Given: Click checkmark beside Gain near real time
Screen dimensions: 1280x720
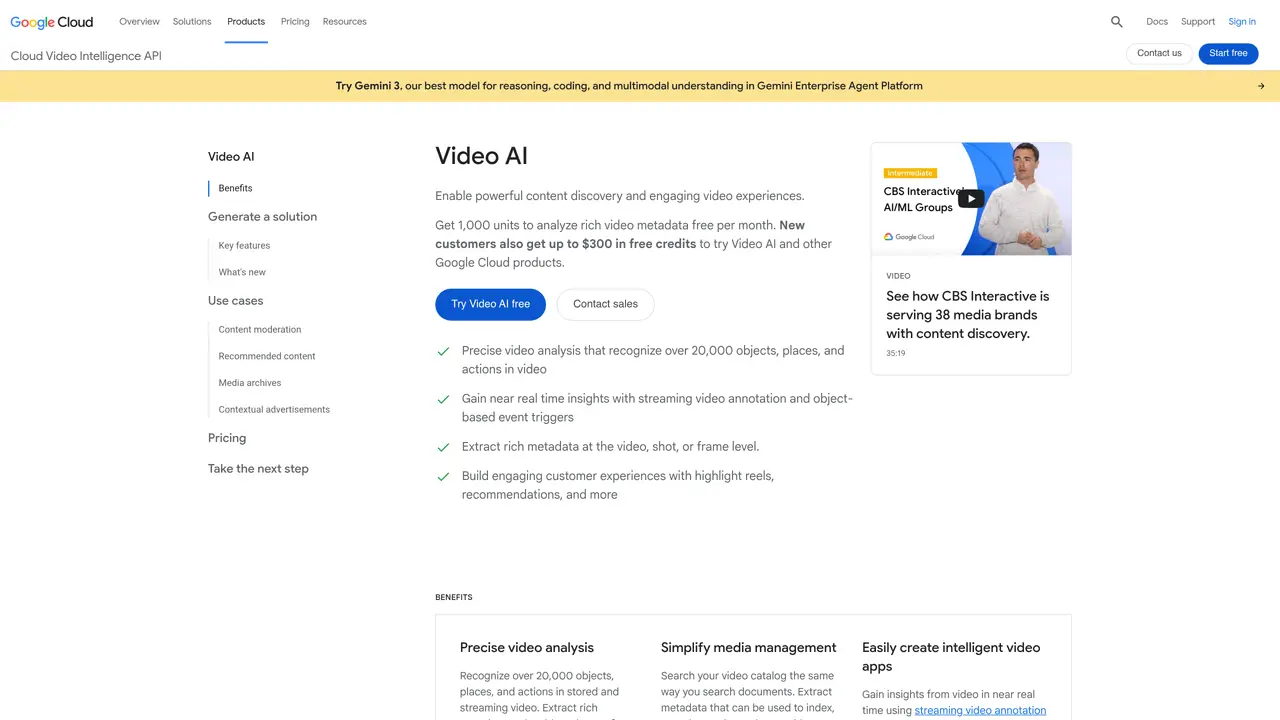Looking at the screenshot, I should tap(443, 399).
